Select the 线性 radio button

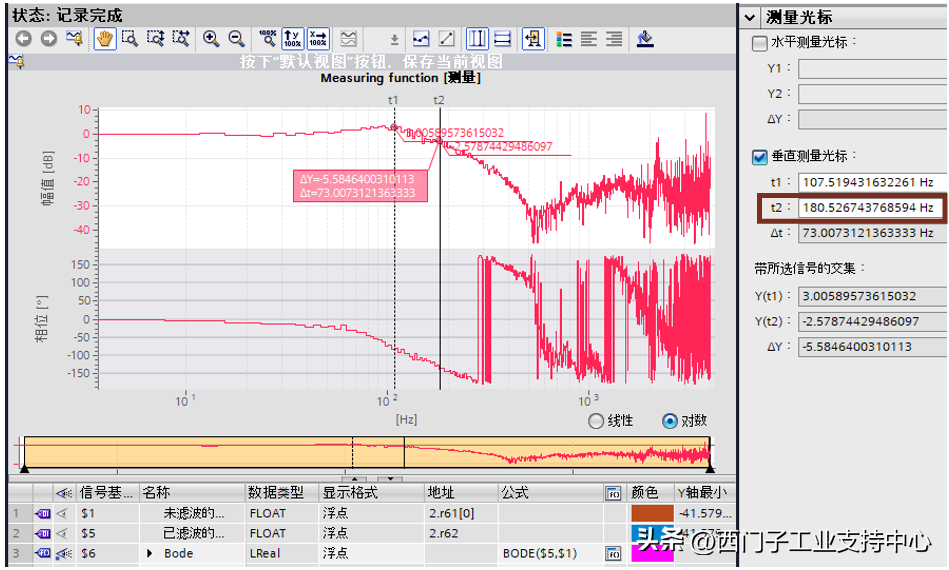pyautogui.click(x=597, y=421)
